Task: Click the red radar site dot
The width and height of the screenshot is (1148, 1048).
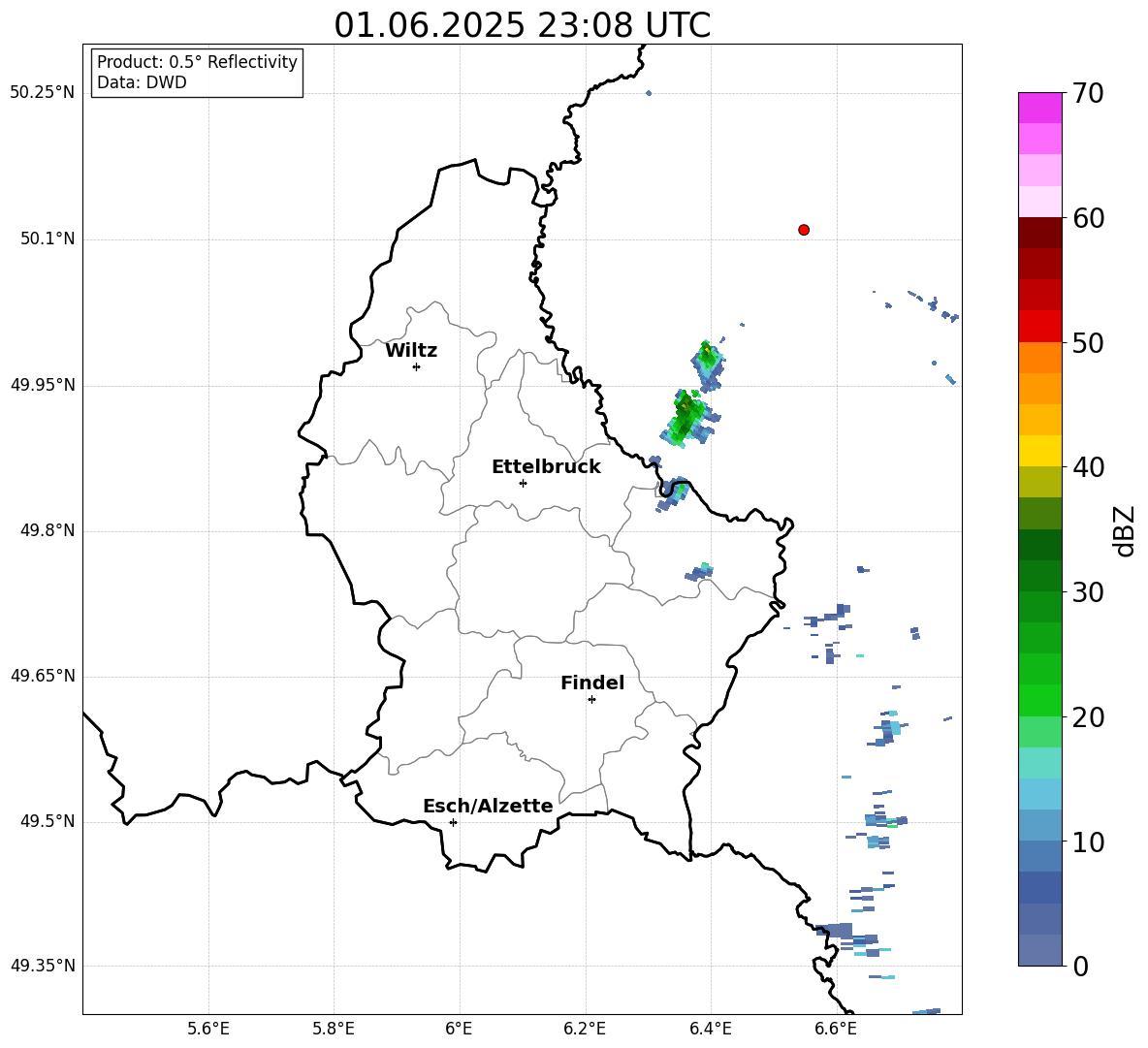Action: click(804, 230)
